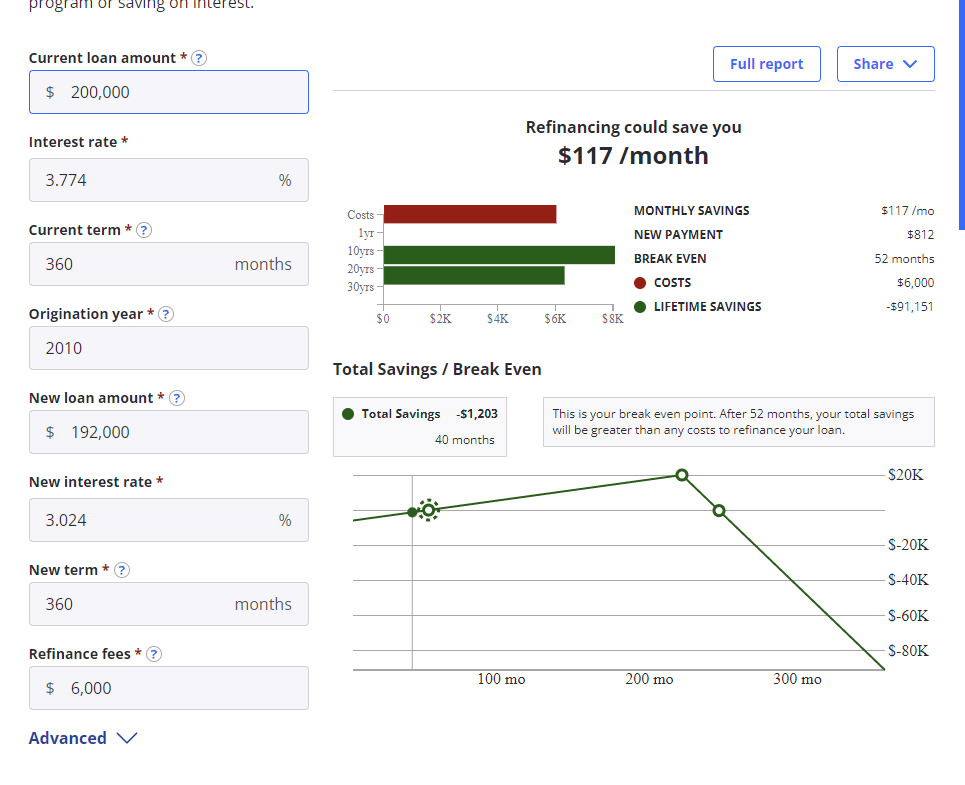Click the page scrollbar on right edge
This screenshot has height=785, width=965.
tap(961, 114)
